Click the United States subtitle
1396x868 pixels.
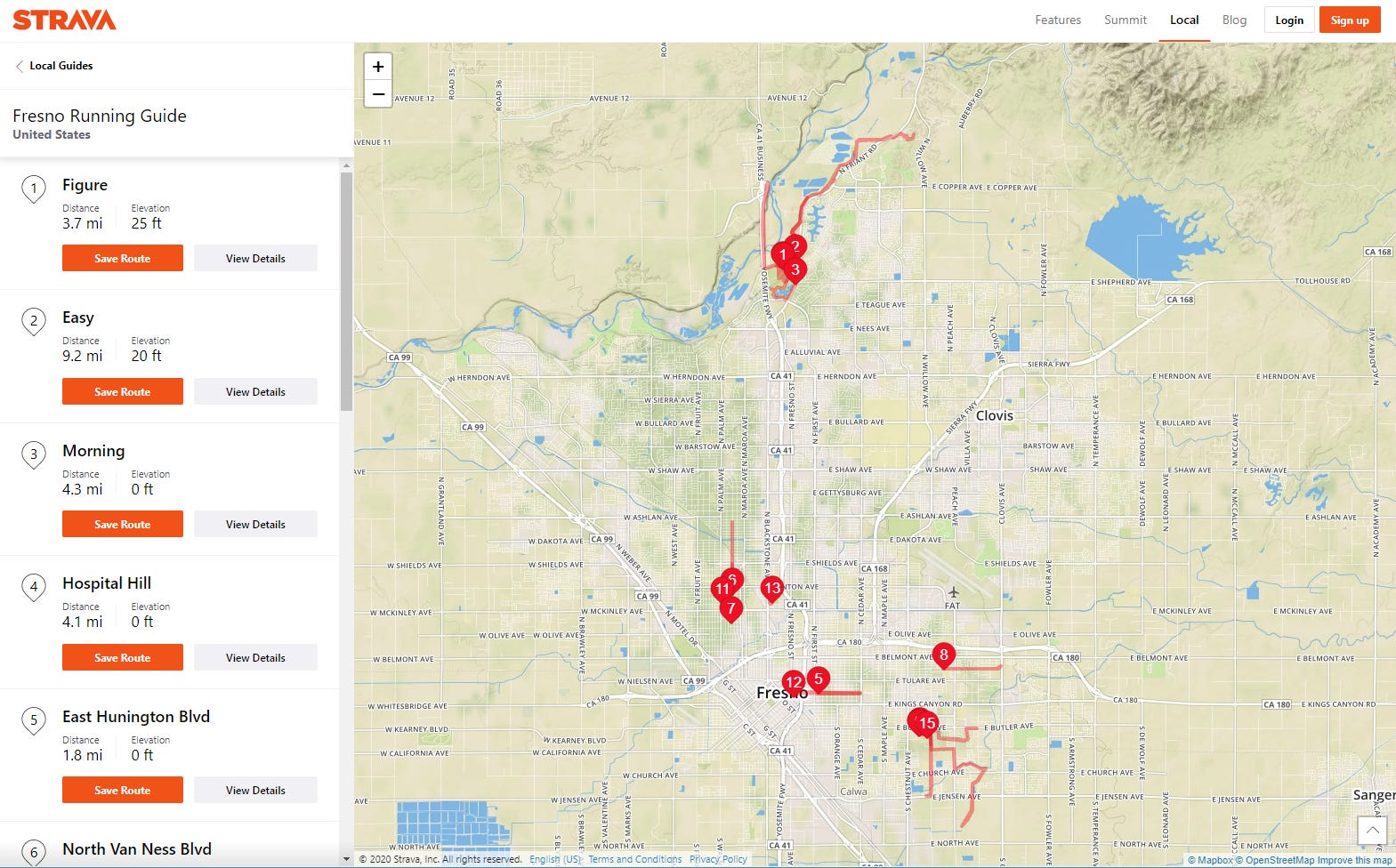[x=52, y=134]
